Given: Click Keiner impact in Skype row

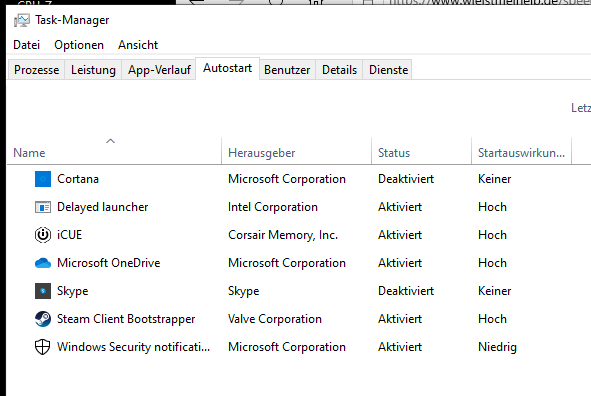Looking at the screenshot, I should (495, 291).
